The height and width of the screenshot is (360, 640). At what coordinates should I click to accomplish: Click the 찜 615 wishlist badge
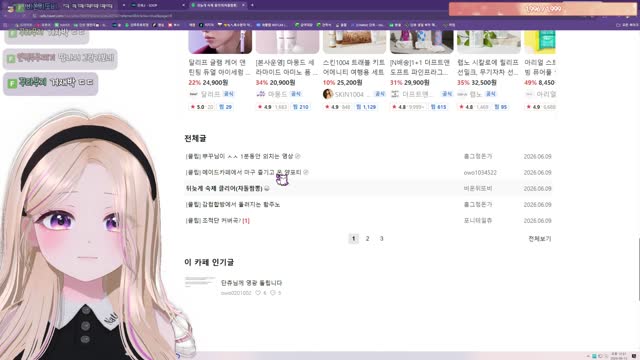tap(438, 107)
